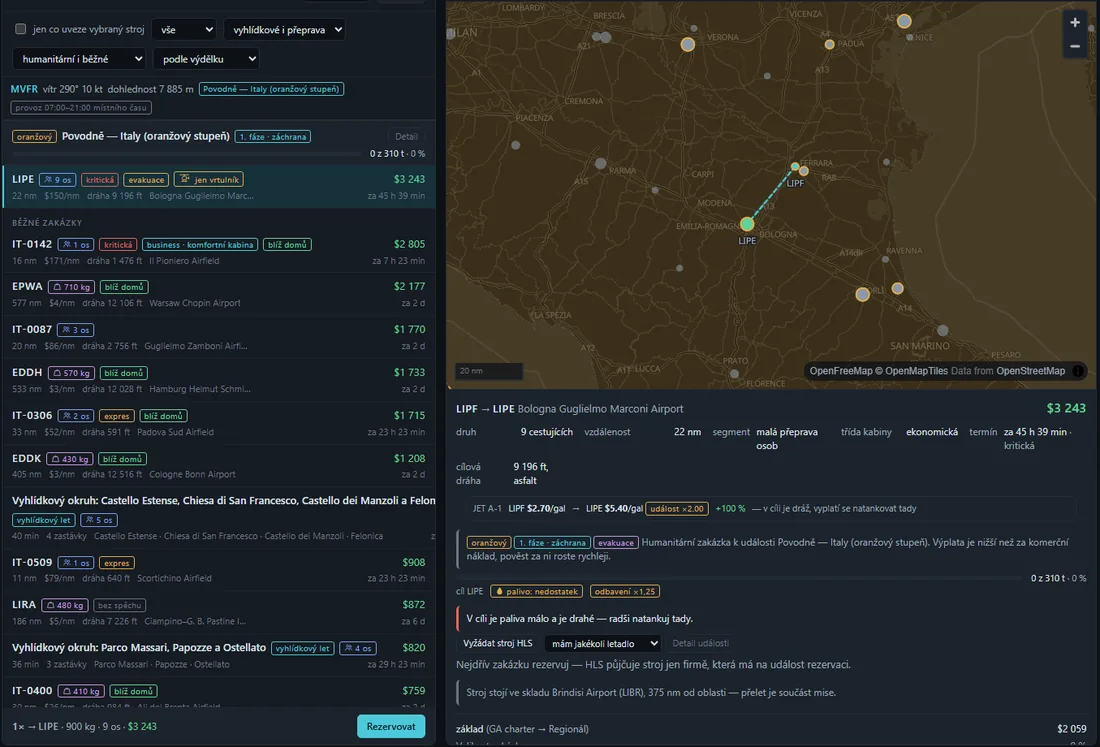Viewport: 1100px width, 747px height.
Task: Toggle the map attribution info icon
Action: coord(1078,371)
